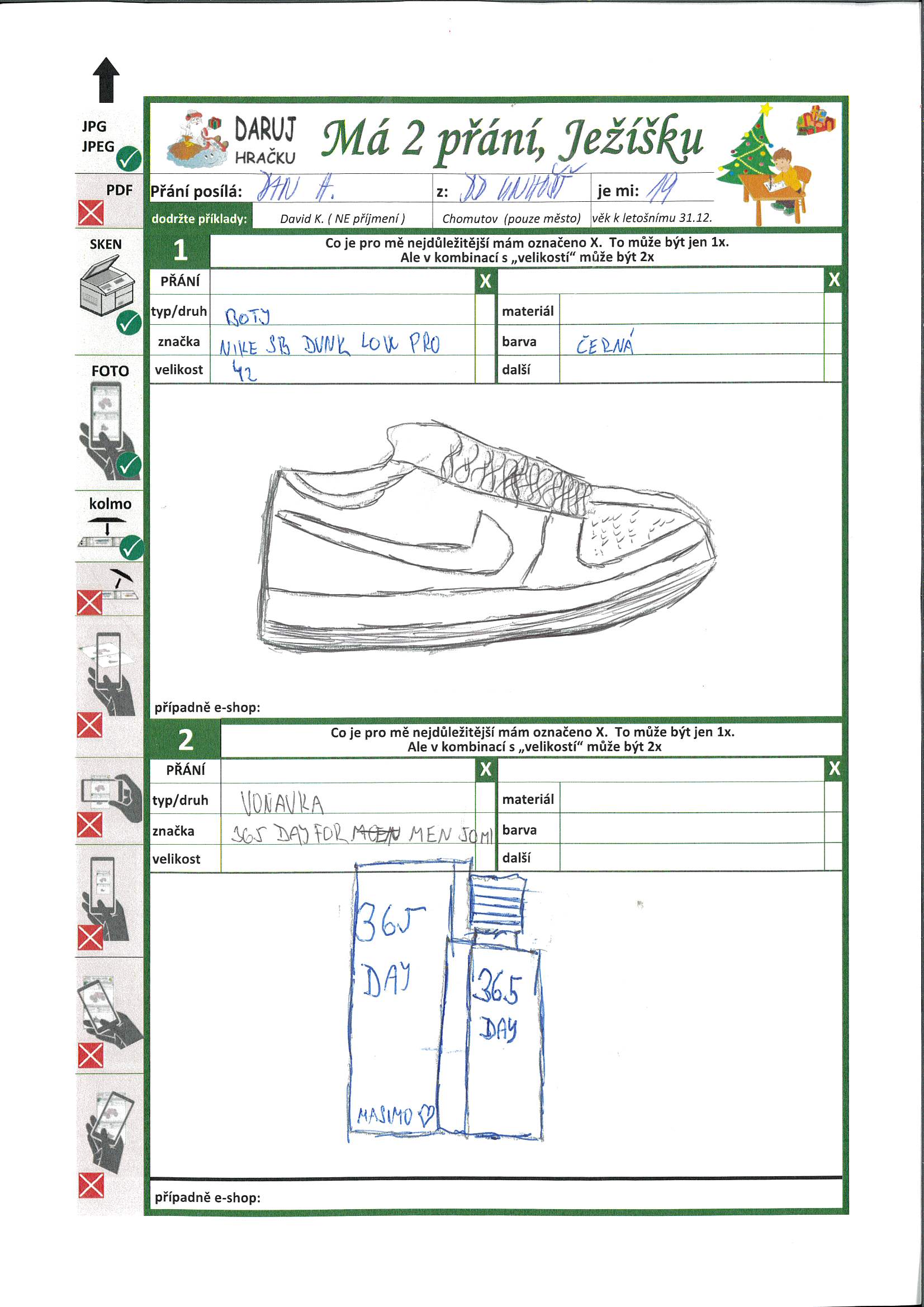Click the red X box under PDF
The width and height of the screenshot is (924, 1307).
[91, 214]
